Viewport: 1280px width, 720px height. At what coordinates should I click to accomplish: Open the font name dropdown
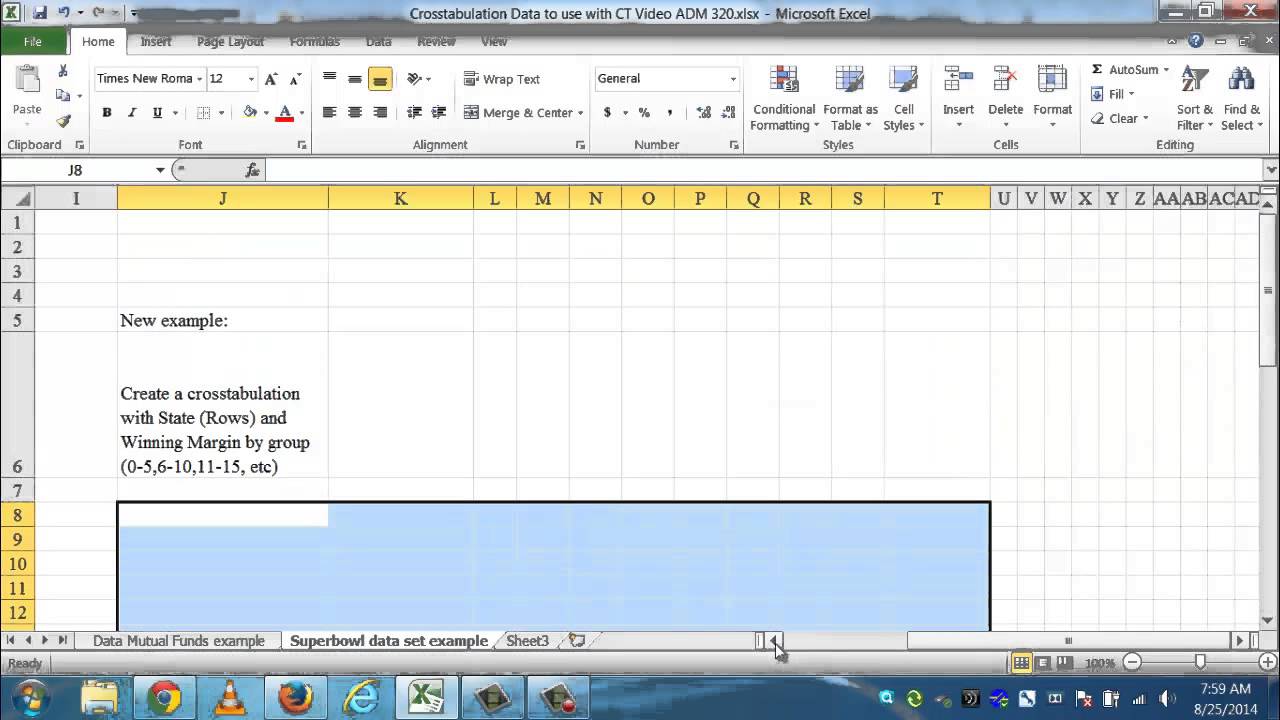point(199,79)
